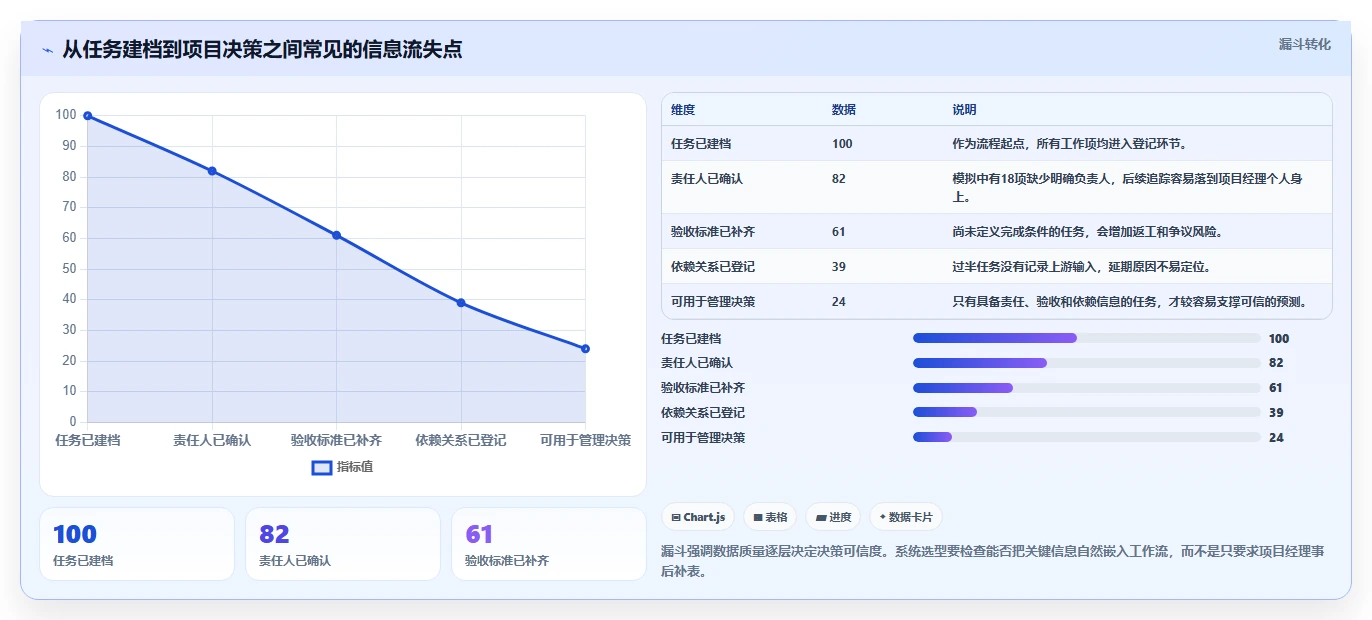This screenshot has height=620, width=1372.
Task: Open the data card showing 82 责任人已确认
Action: pos(343,544)
